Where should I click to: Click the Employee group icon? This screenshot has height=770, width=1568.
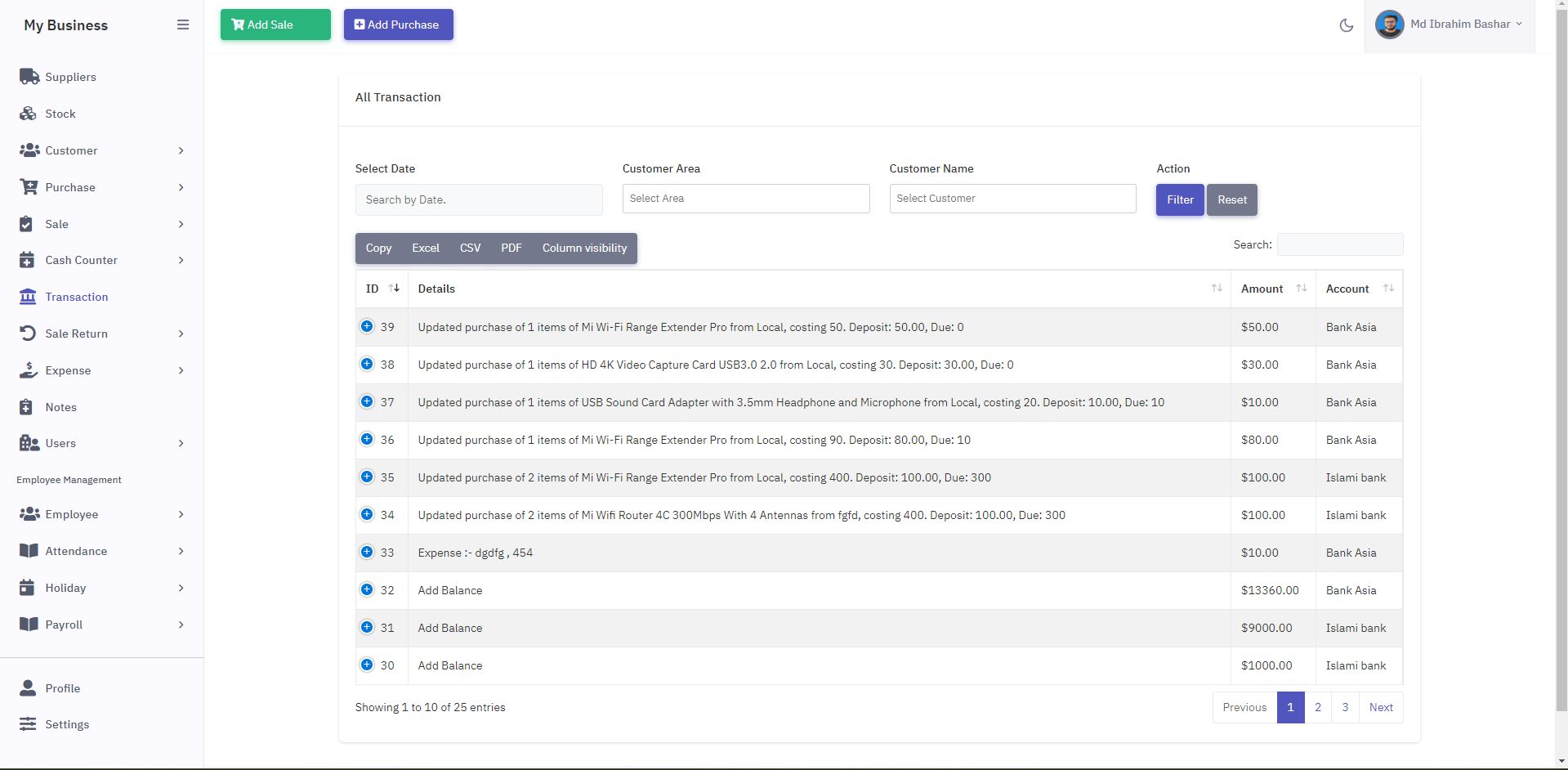29,514
